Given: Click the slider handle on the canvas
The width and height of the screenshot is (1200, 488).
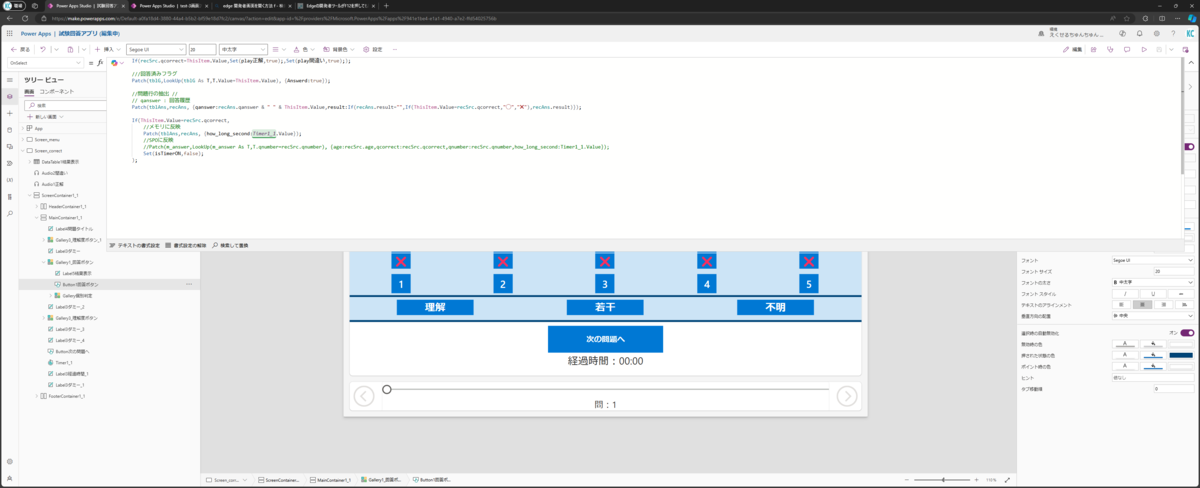Looking at the screenshot, I should 387,389.
